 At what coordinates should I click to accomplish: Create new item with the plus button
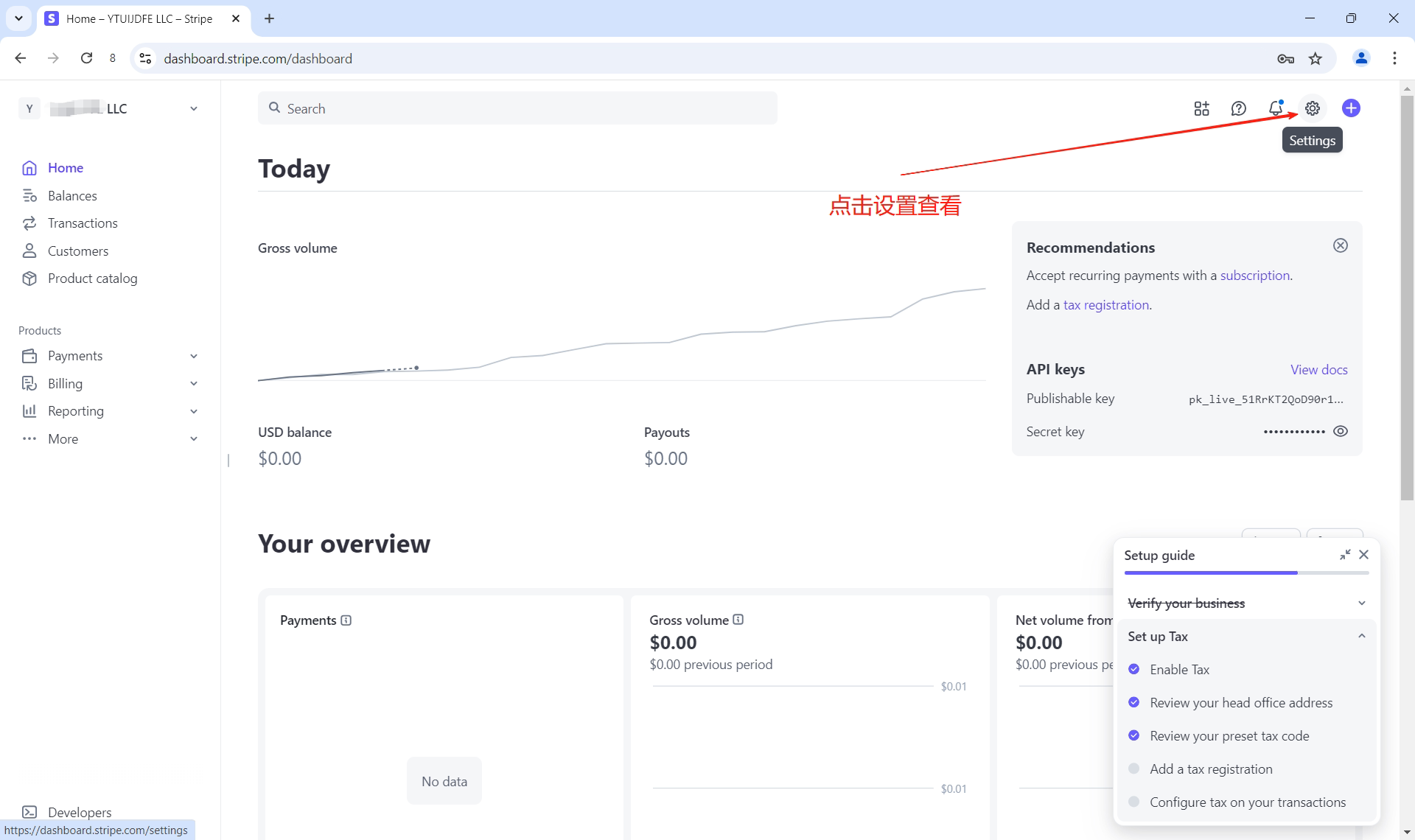click(x=1351, y=108)
